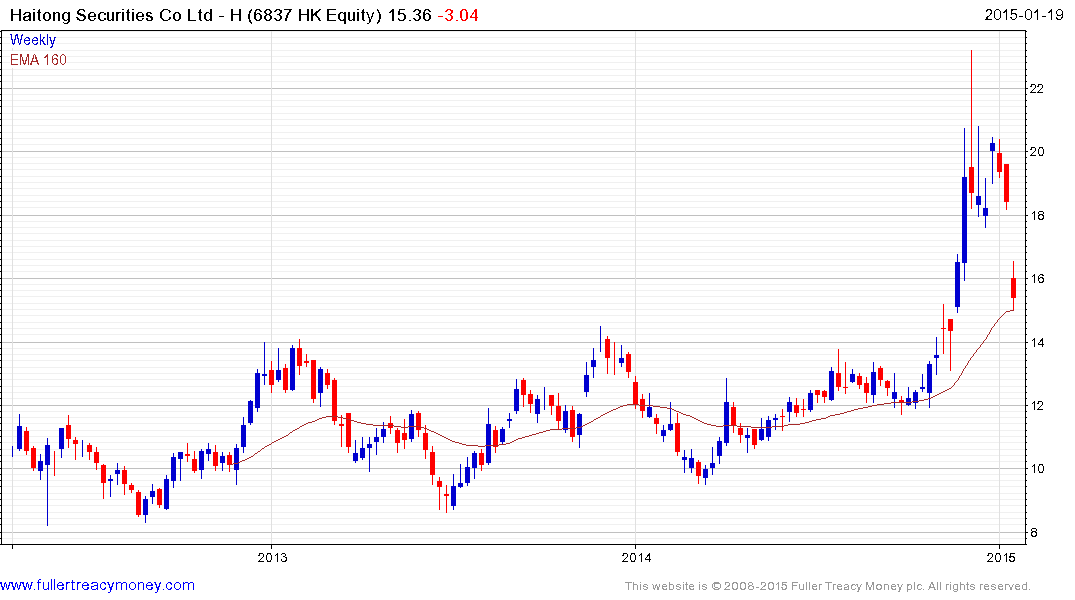Click the 22 price axis label
Viewport: 1075px width, 600px height.
[x=1037, y=88]
